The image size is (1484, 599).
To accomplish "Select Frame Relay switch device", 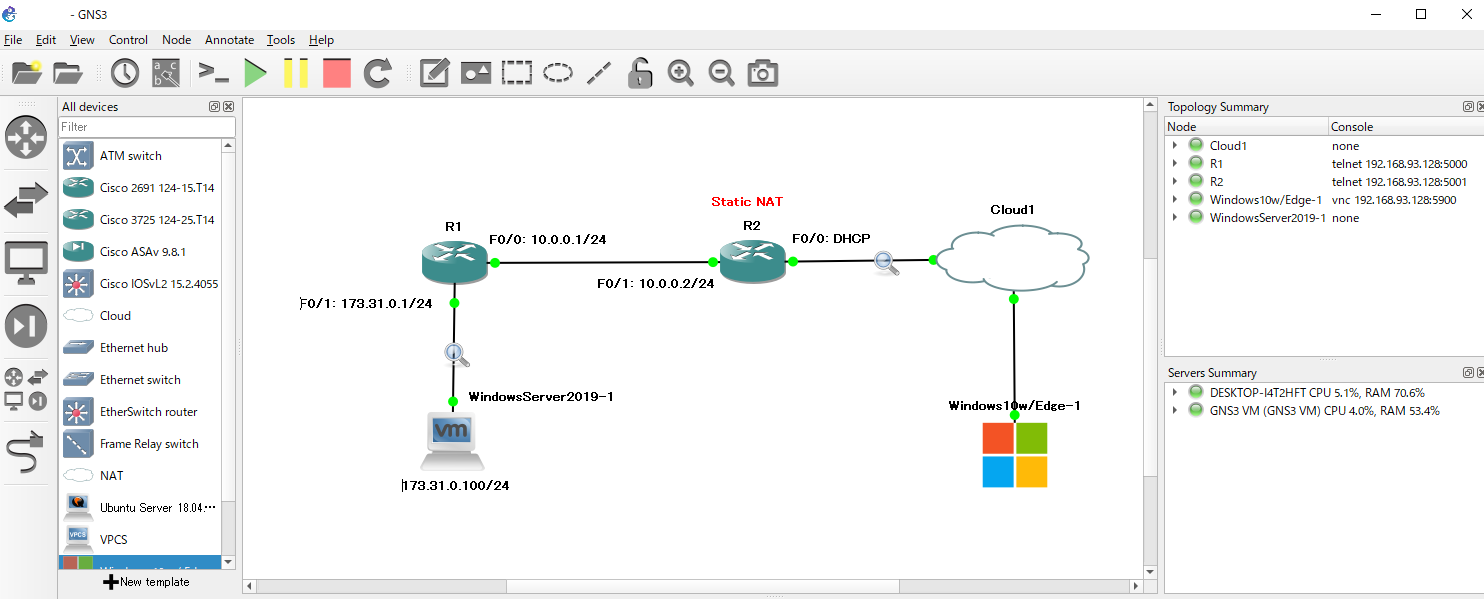I will pyautogui.click(x=140, y=444).
